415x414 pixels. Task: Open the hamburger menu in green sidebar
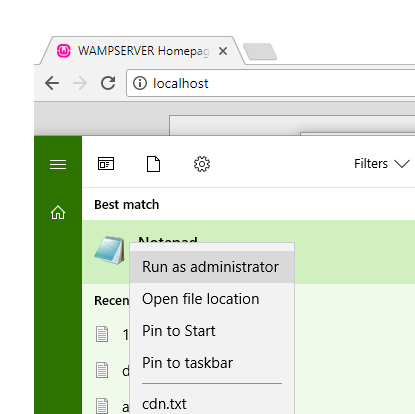tap(58, 164)
